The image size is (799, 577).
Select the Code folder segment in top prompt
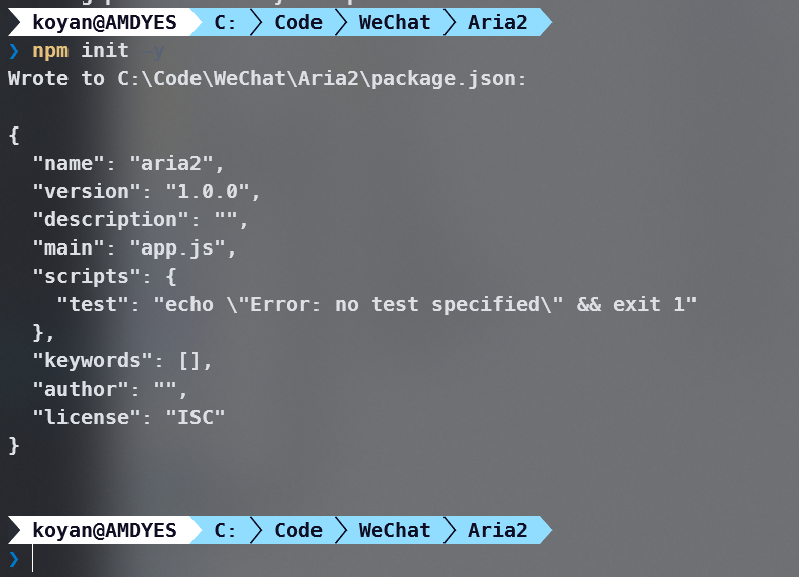299,22
